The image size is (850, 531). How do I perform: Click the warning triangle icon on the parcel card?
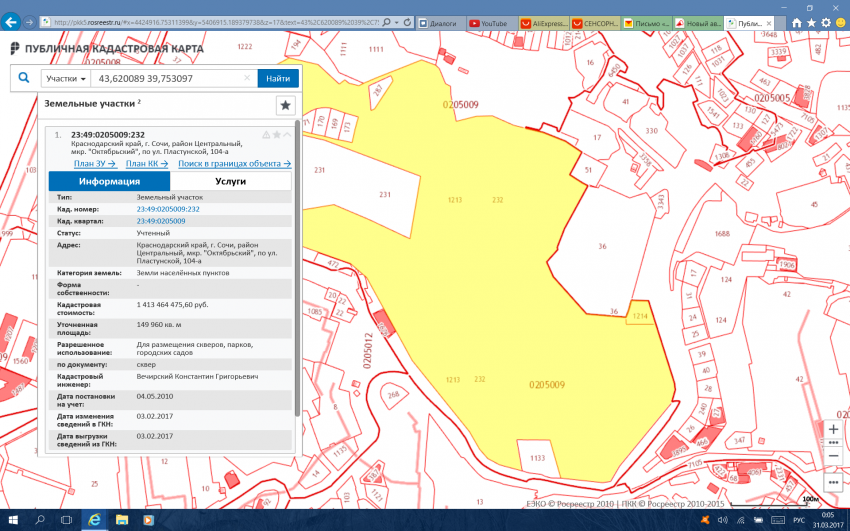click(265, 135)
